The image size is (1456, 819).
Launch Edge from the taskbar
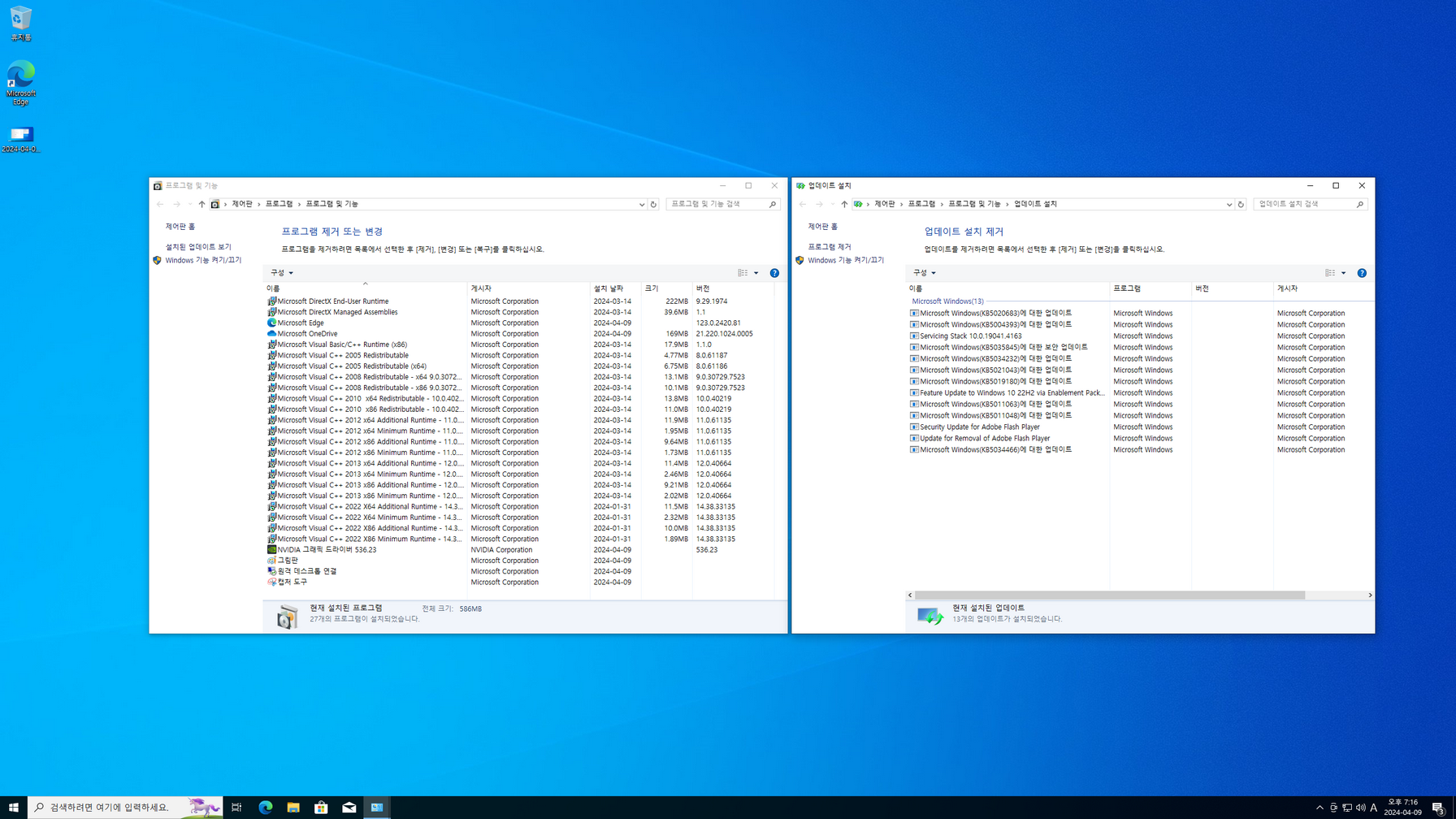(266, 808)
